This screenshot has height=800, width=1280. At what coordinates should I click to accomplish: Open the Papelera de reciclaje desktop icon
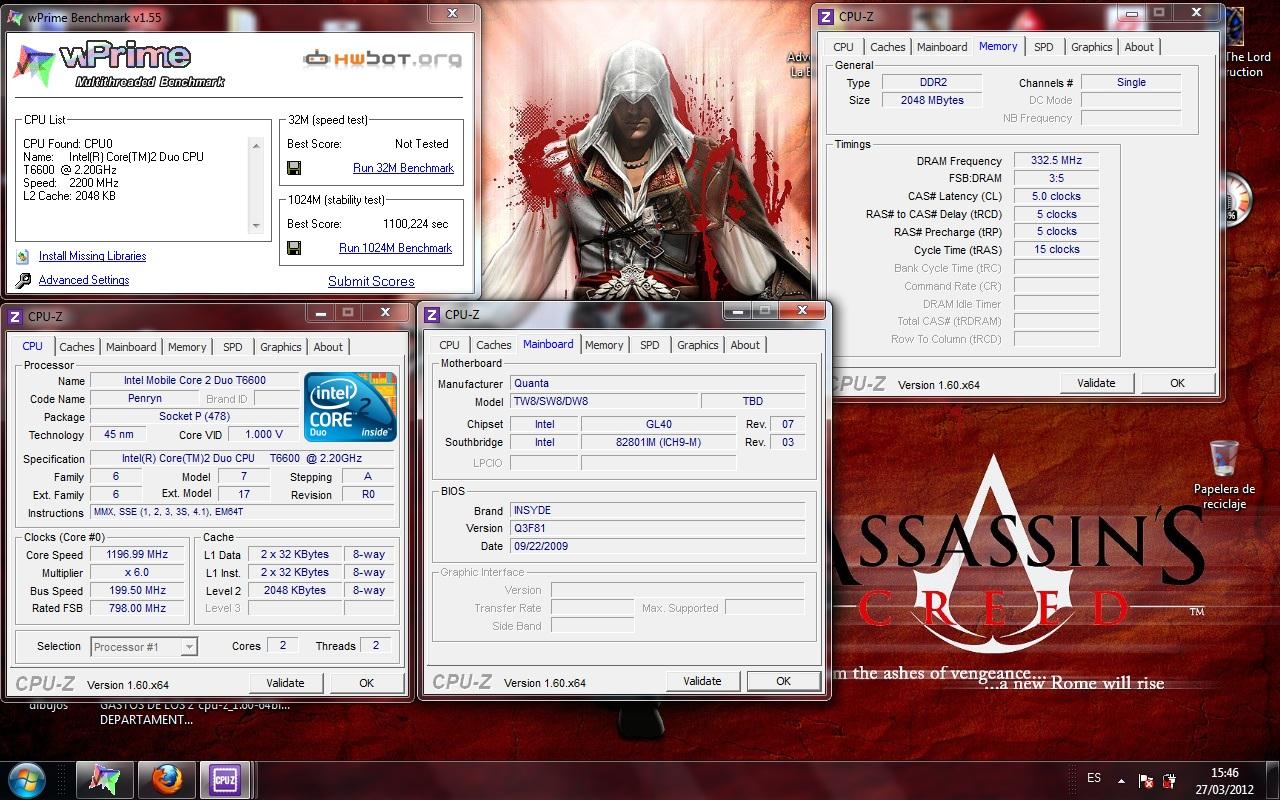(1224, 475)
